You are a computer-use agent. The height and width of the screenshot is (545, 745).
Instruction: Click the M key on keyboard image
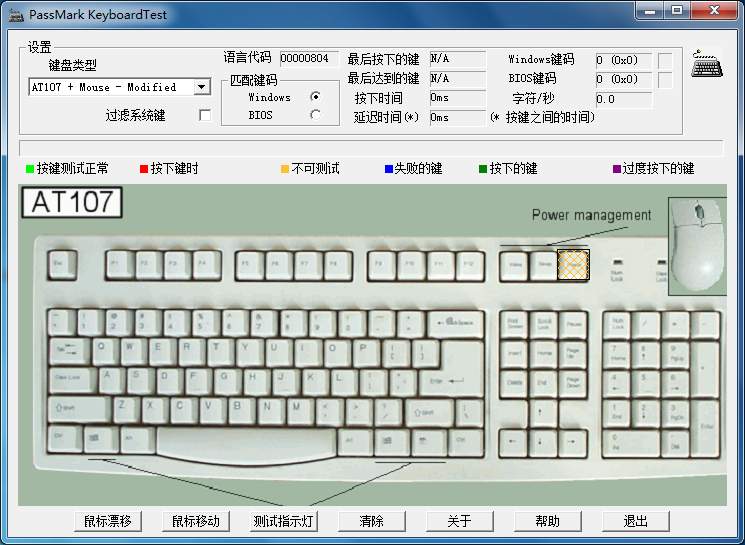300,410
